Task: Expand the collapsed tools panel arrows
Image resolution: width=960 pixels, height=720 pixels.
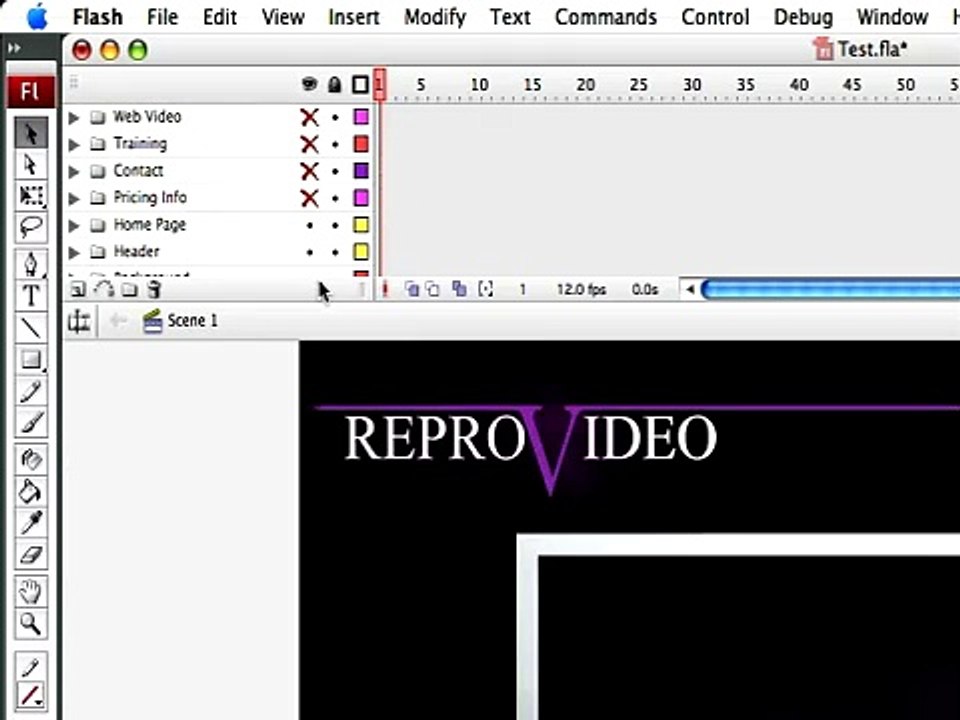Action: point(14,48)
